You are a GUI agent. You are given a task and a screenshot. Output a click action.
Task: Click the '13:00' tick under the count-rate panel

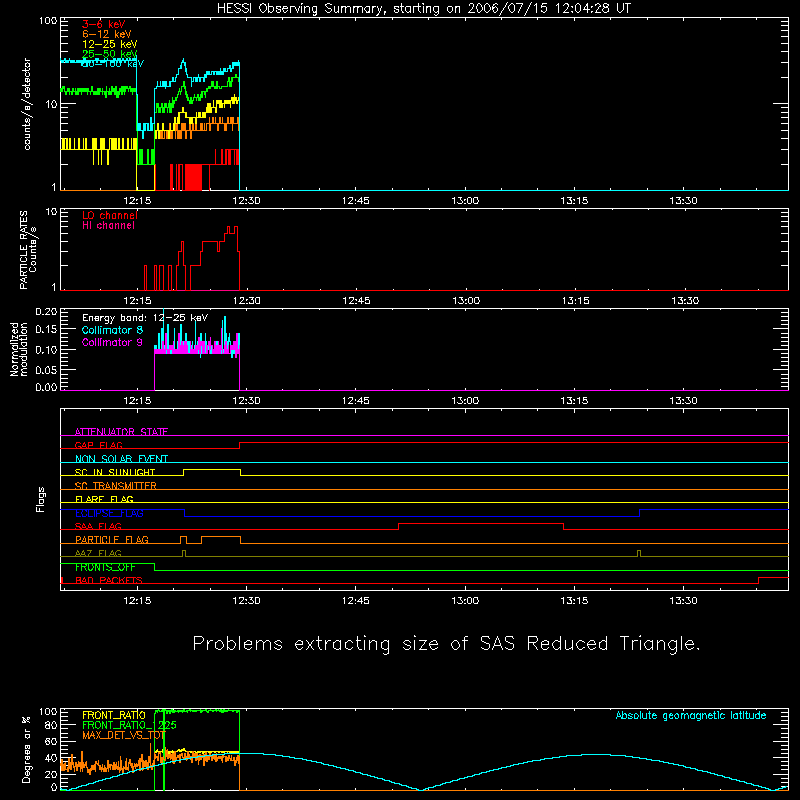(465, 201)
